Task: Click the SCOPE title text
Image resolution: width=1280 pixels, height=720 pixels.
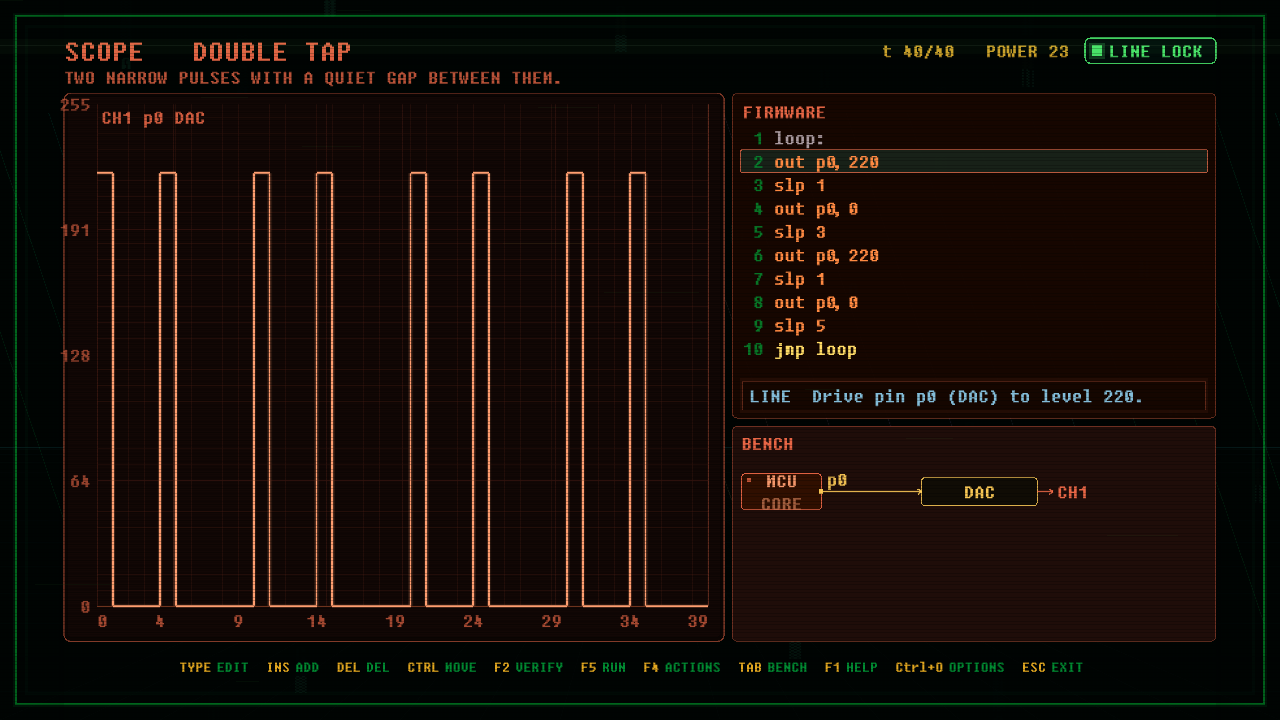Action: (x=104, y=52)
